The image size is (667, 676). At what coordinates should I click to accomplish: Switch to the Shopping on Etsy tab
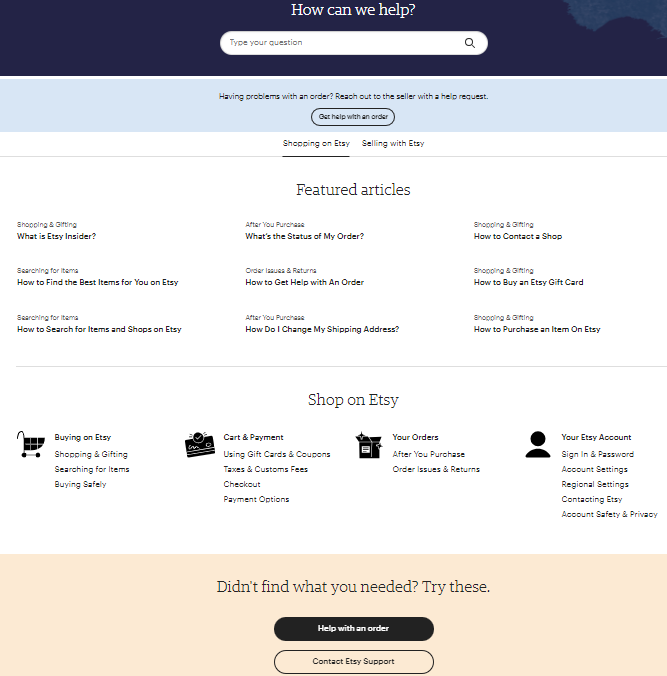pyautogui.click(x=316, y=143)
